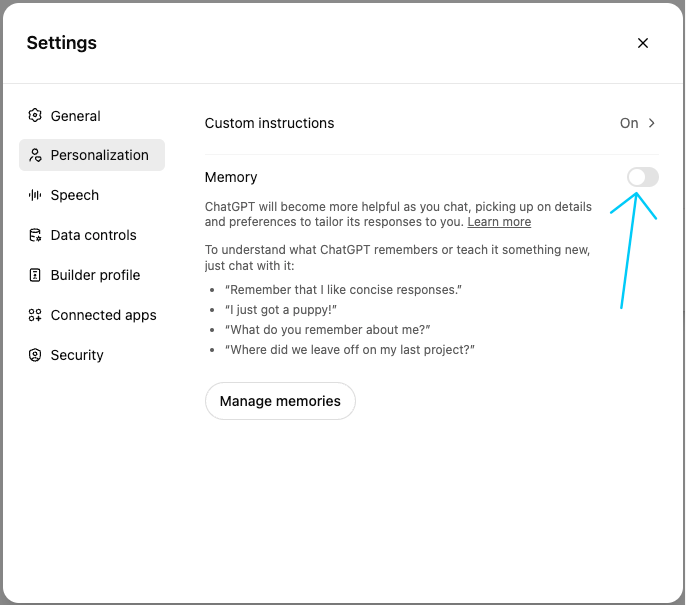
Task: Click the Security shield icon
Action: [35, 355]
